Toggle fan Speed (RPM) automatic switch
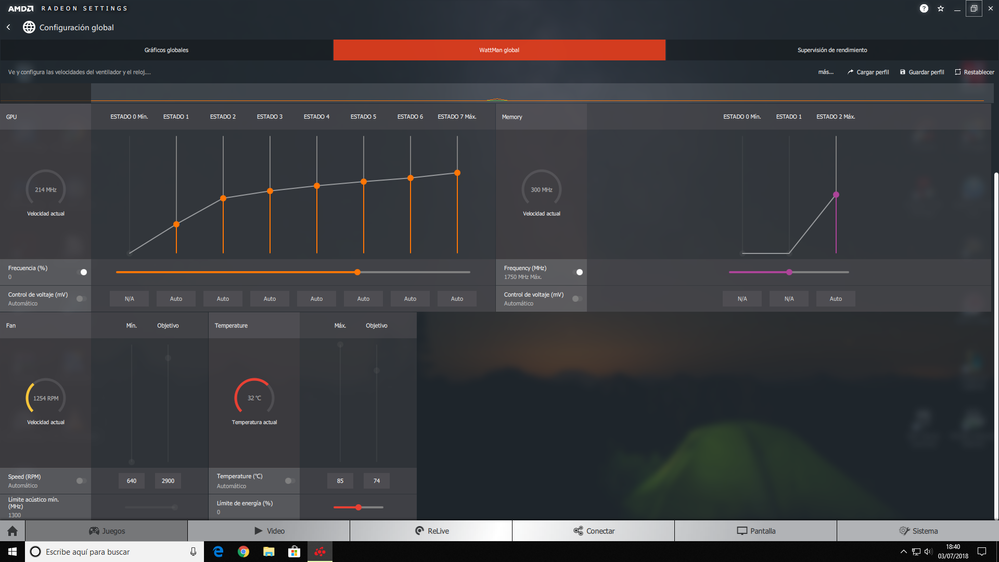The height and width of the screenshot is (562, 999). click(81, 480)
